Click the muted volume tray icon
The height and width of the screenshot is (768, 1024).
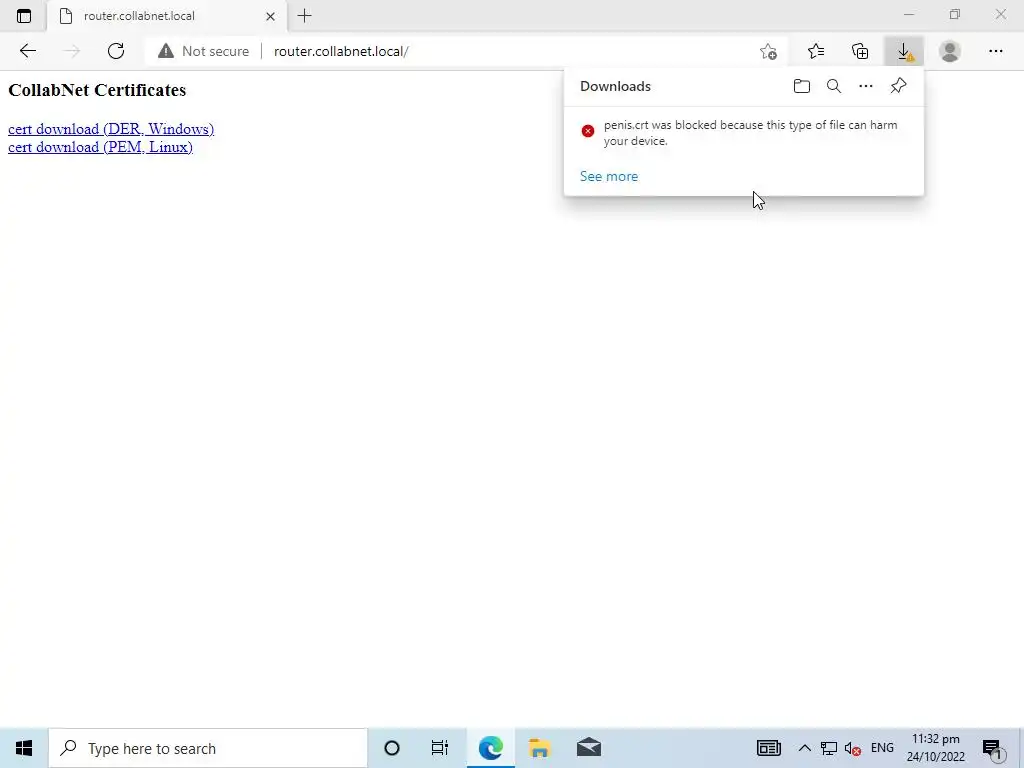[852, 748]
